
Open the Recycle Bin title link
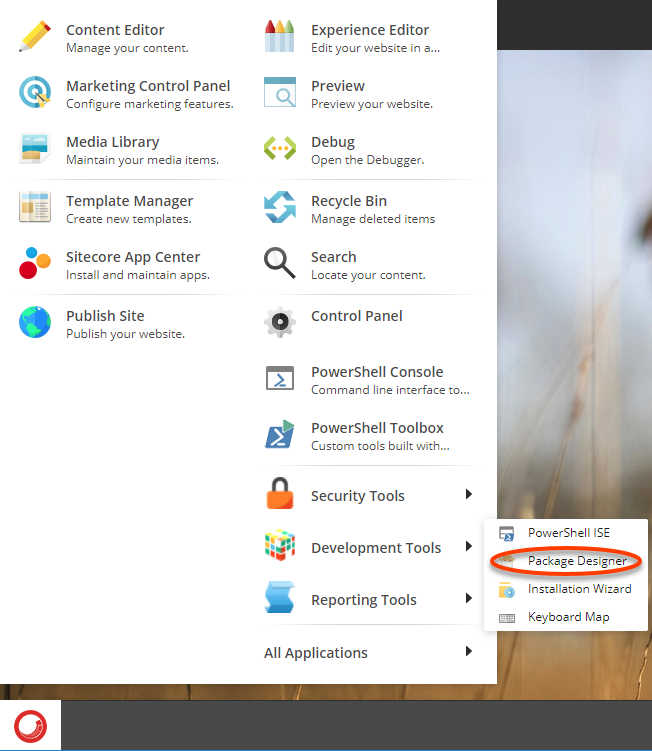click(349, 202)
